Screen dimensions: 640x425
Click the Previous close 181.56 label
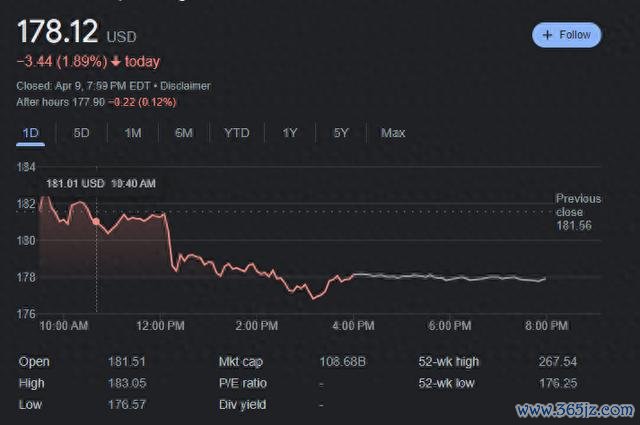(578, 212)
